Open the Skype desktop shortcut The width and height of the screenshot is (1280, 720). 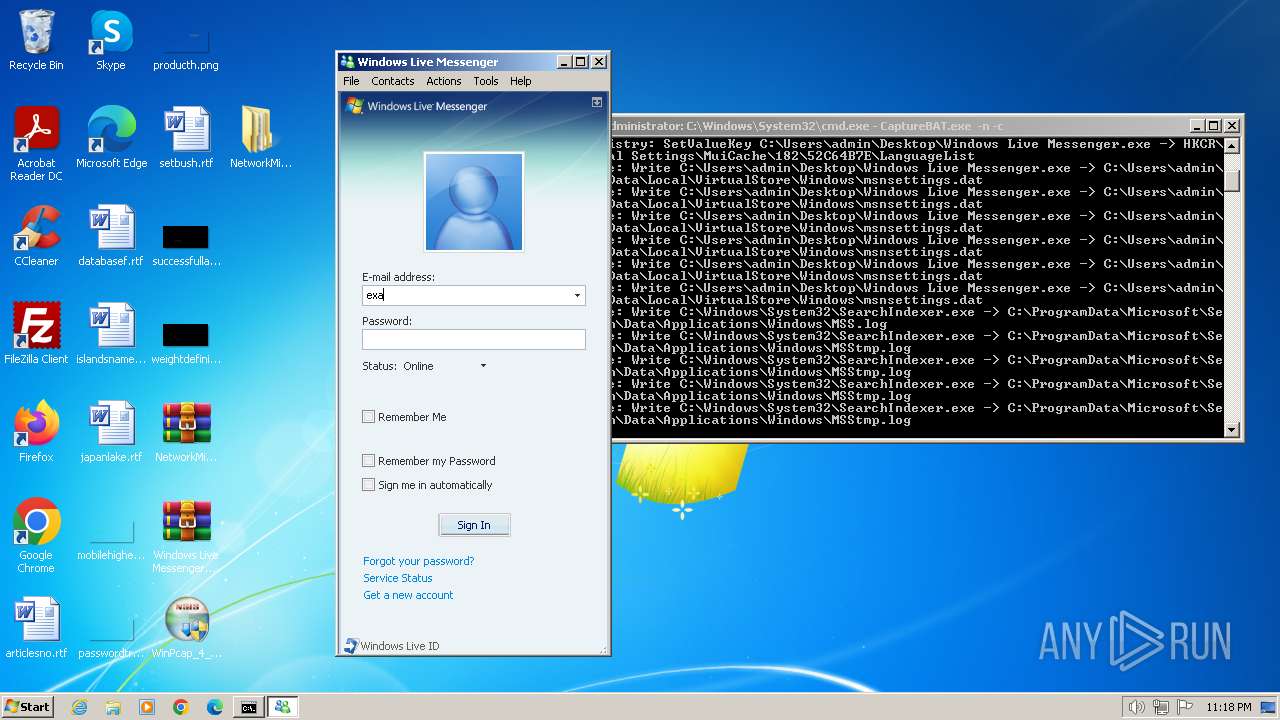click(x=111, y=40)
